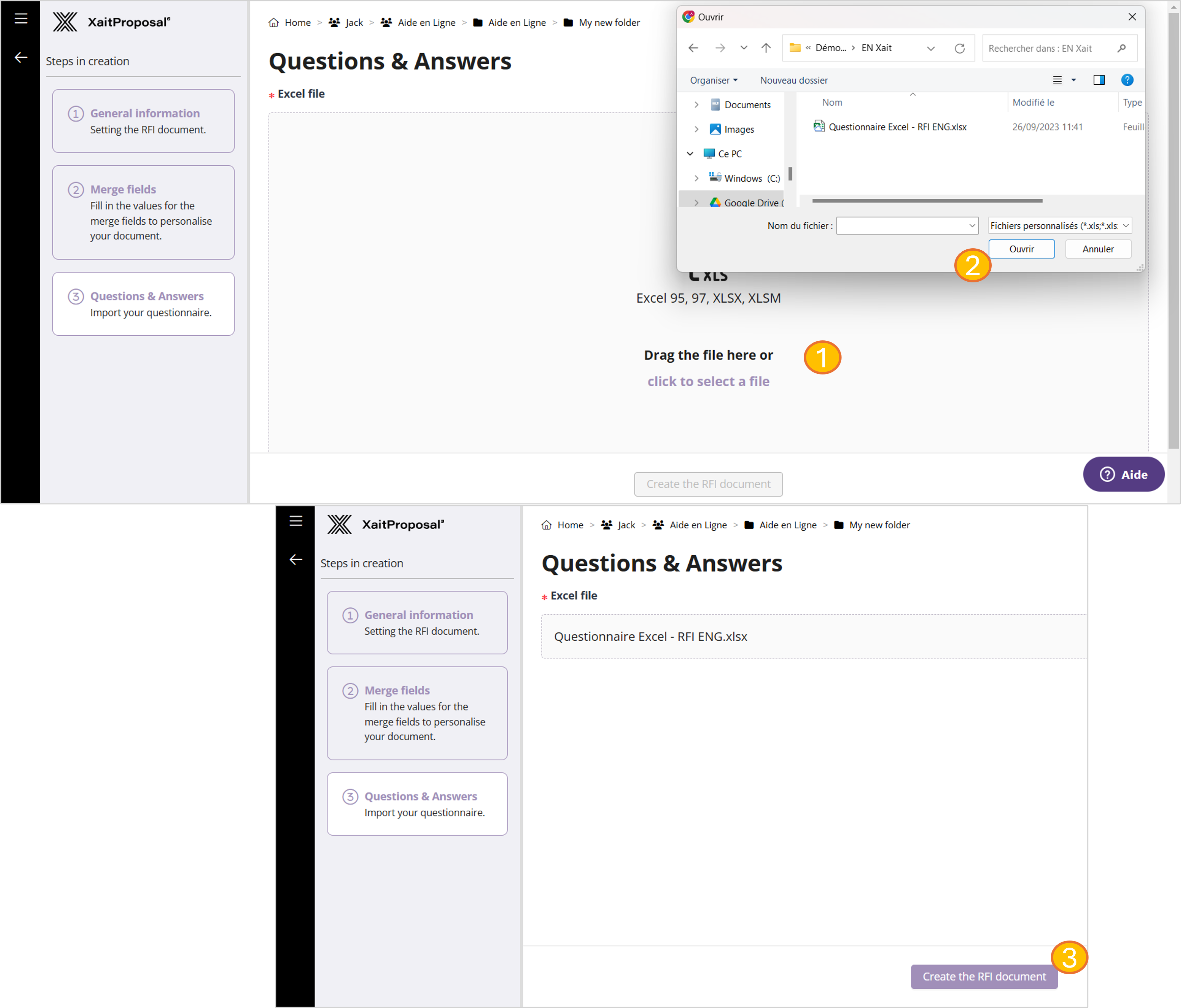1181x1008 pixels.
Task: Click the search magnifier in file dialog
Action: pos(1122,49)
